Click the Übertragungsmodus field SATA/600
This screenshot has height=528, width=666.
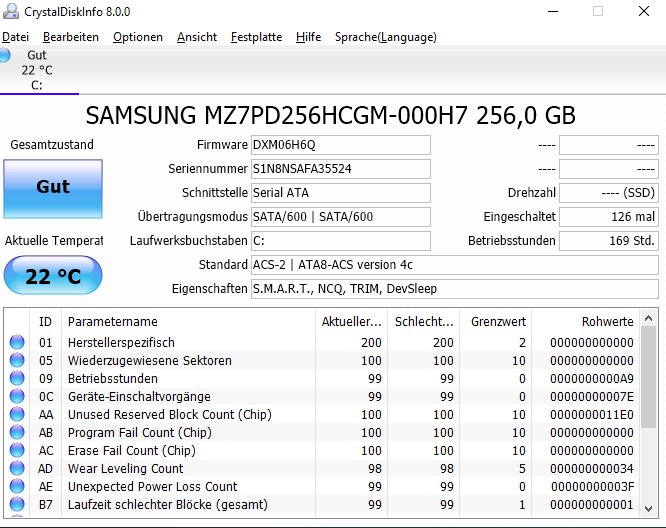(341, 217)
